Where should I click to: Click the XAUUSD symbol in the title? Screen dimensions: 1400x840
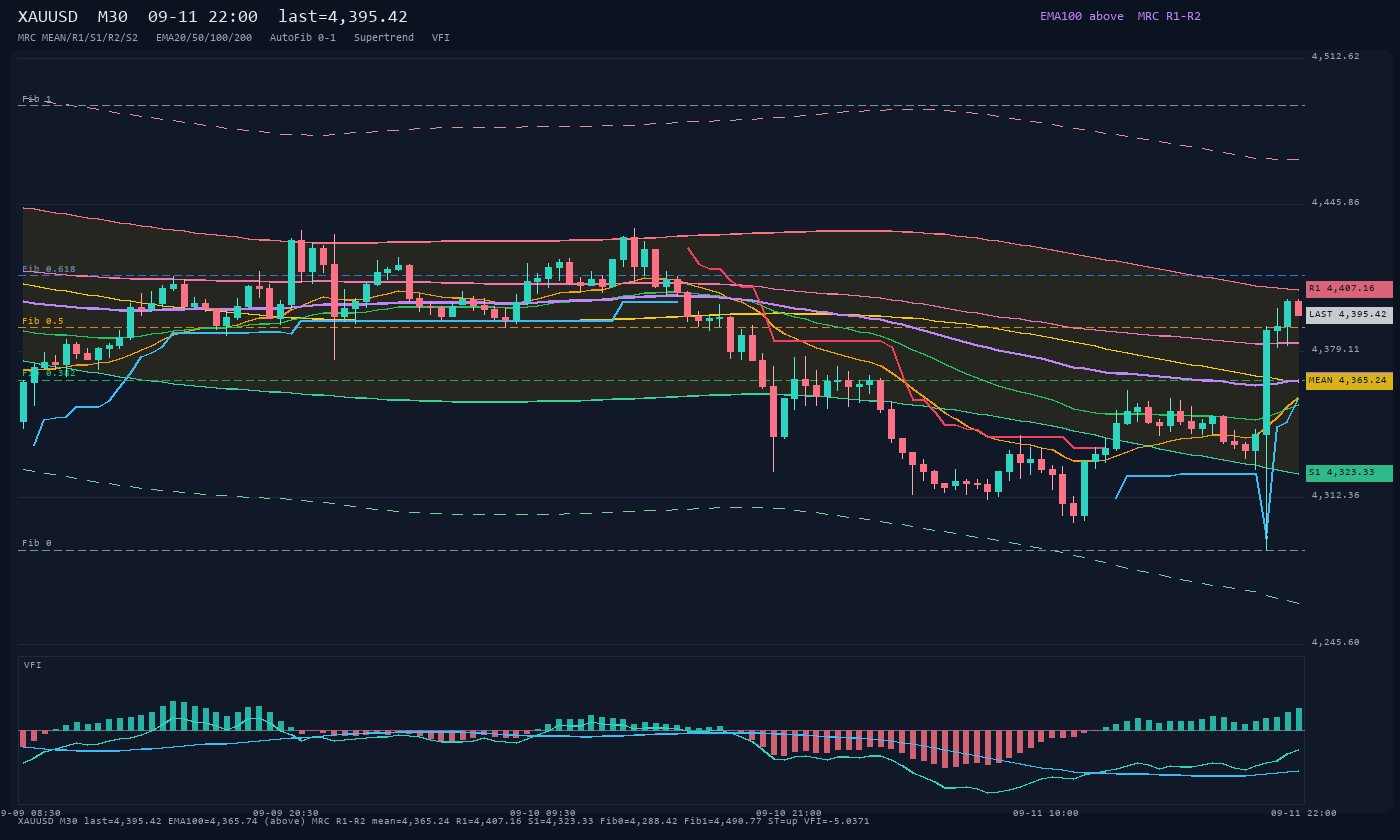[48, 17]
